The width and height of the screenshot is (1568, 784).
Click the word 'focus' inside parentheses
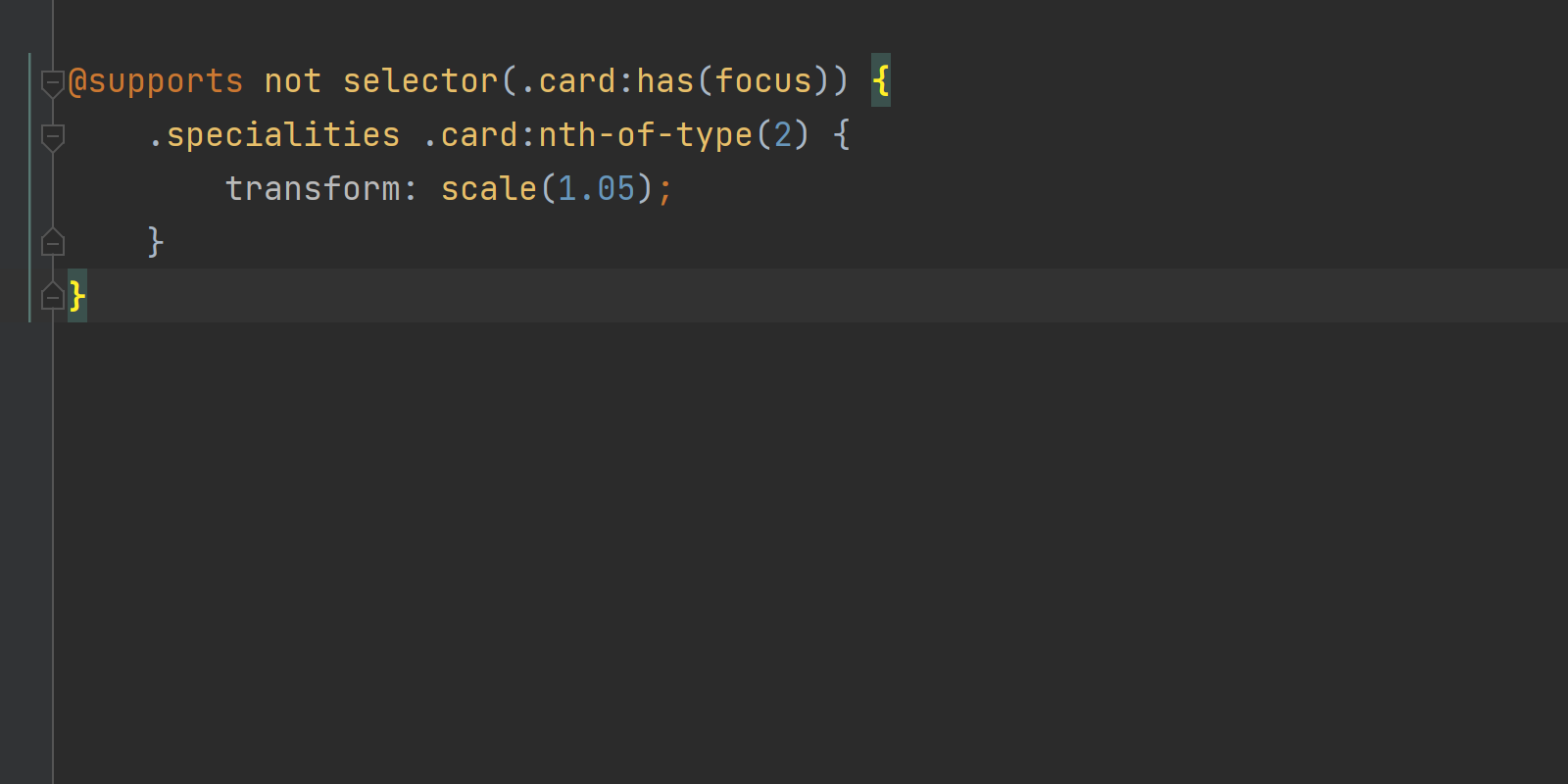pyautogui.click(x=763, y=81)
